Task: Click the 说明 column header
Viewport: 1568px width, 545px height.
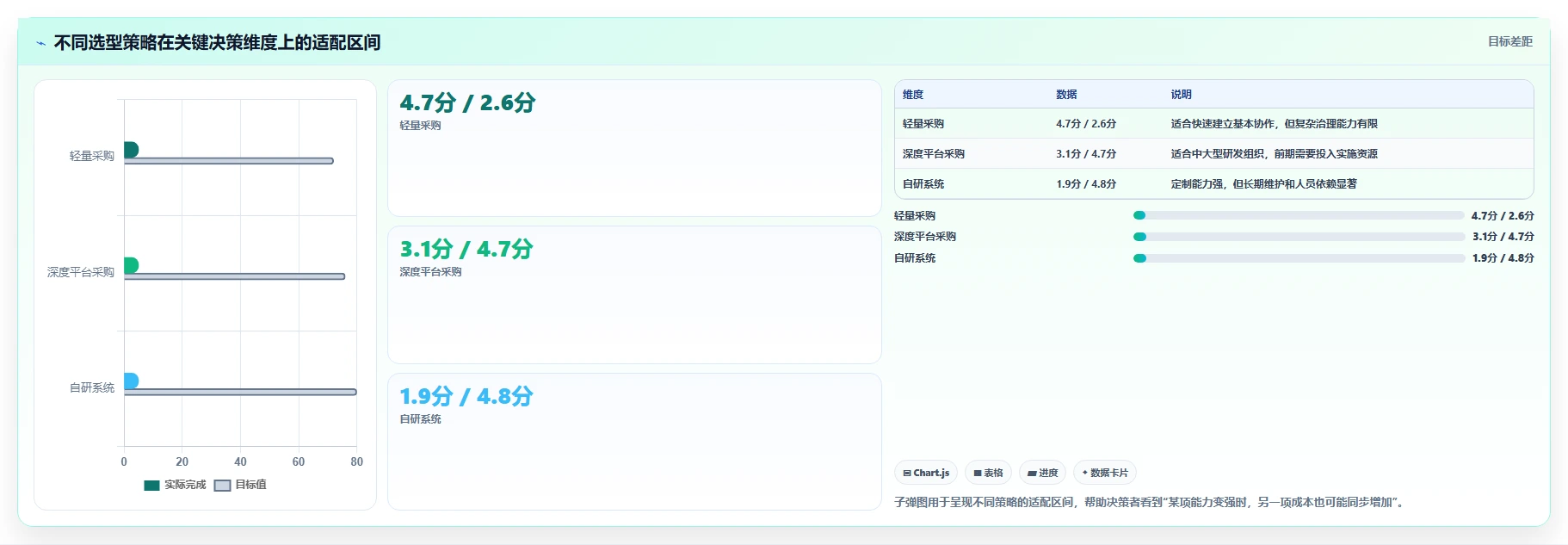Action: (1181, 95)
